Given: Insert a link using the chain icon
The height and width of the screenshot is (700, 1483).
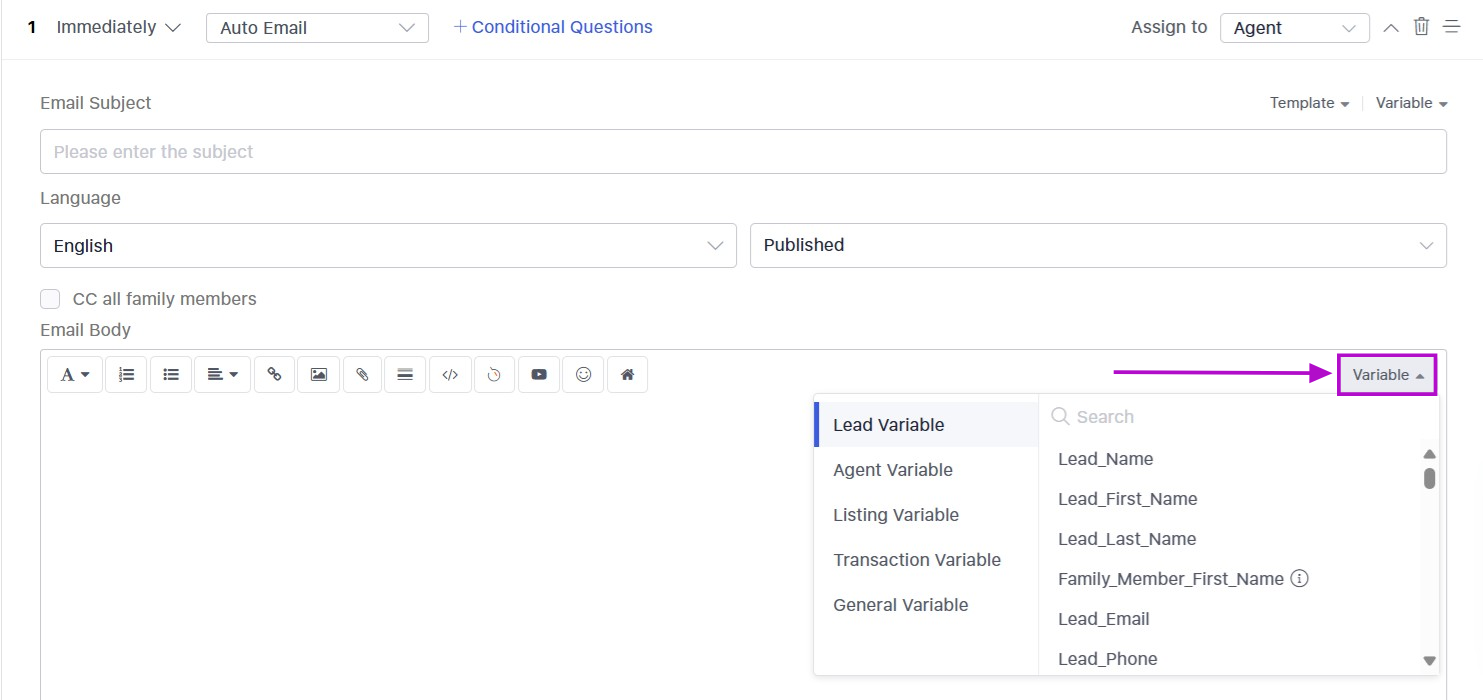Looking at the screenshot, I should coord(274,375).
